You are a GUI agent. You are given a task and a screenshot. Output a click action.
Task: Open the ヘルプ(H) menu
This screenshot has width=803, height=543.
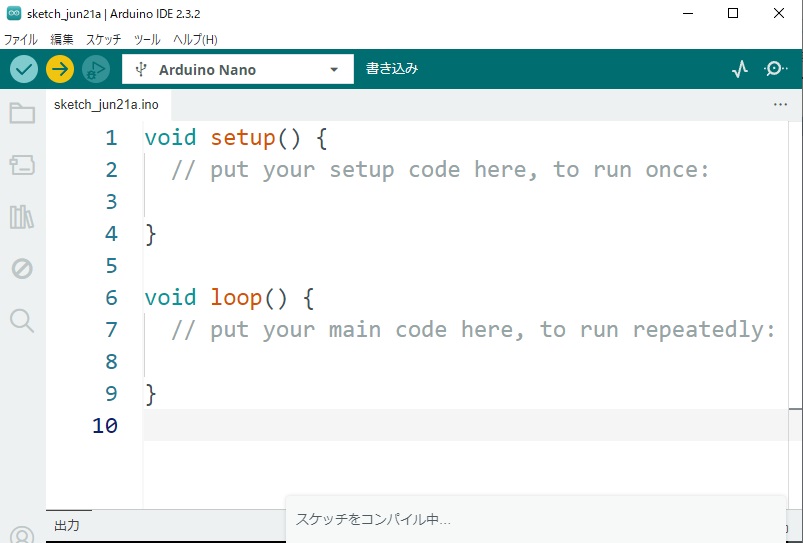[x=195, y=39]
